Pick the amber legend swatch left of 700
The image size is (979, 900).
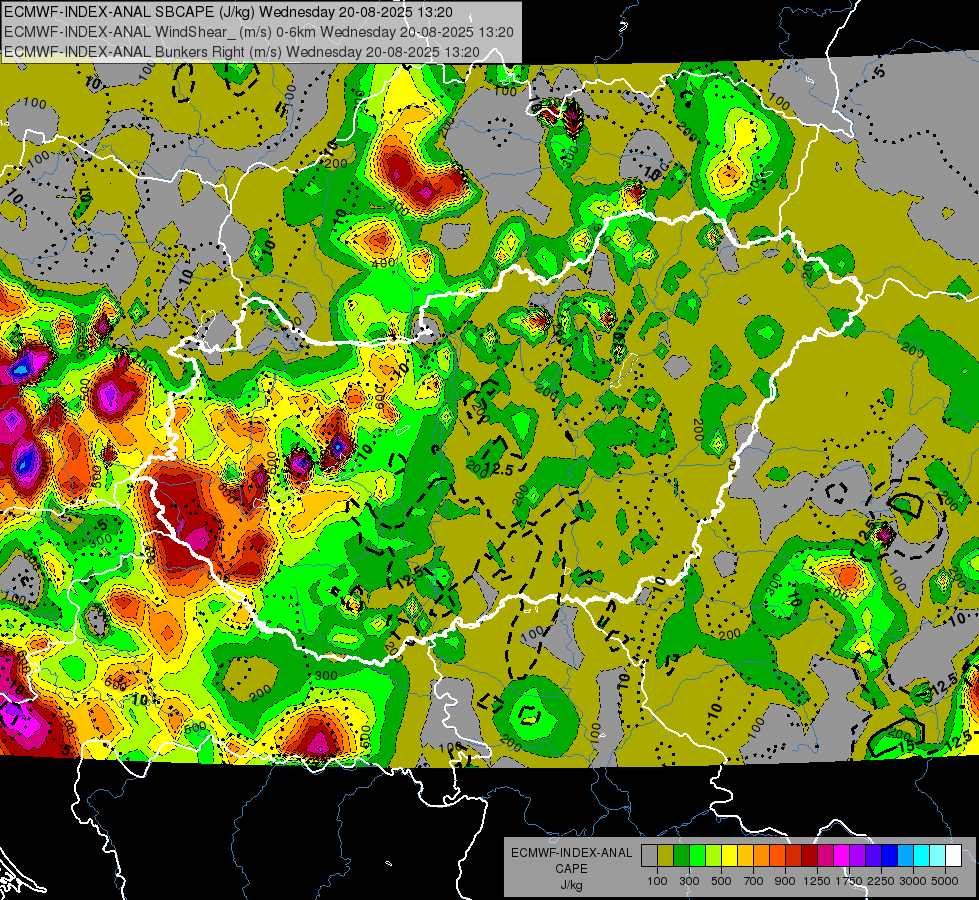coord(745,856)
